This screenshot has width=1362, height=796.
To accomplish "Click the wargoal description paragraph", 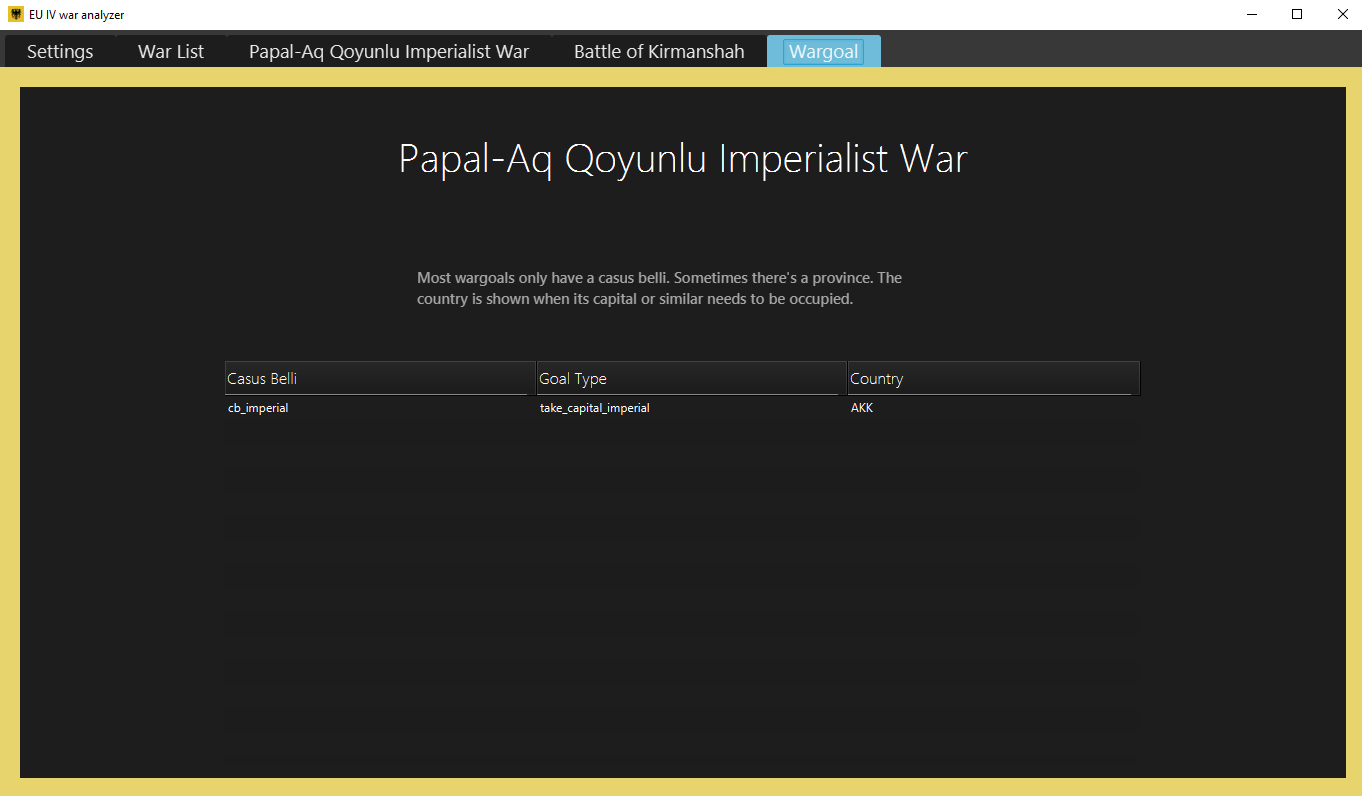I will click(660, 288).
